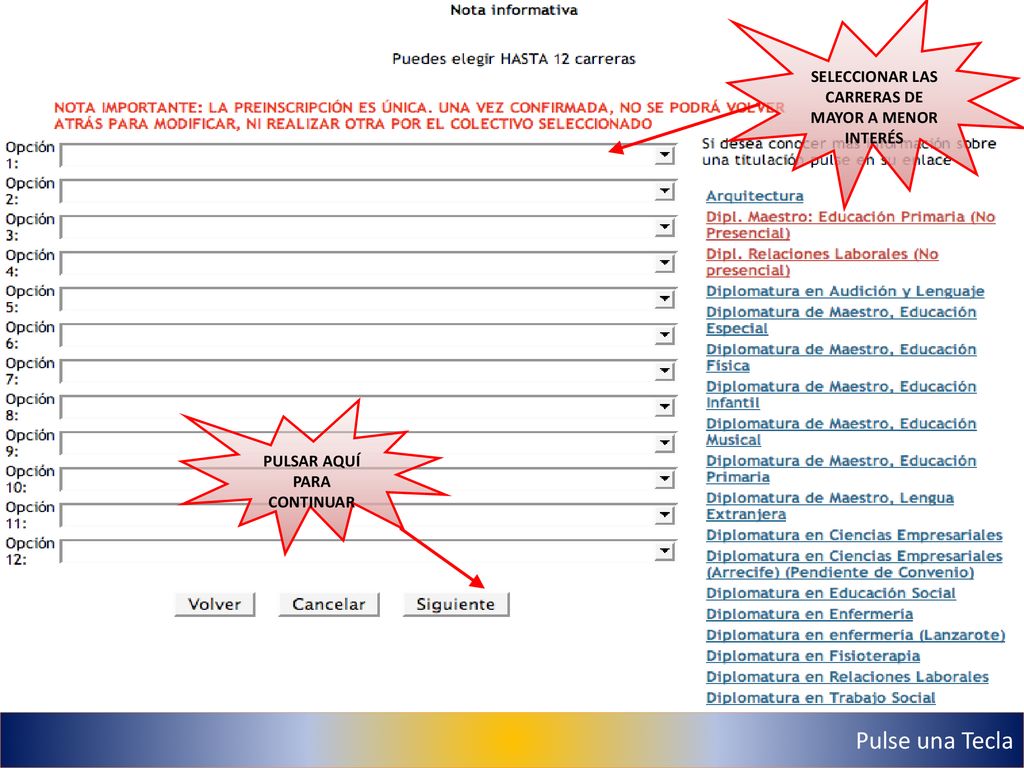1024x768 pixels.
Task: Open Dipl. Relaciones Laborales (No presencial) link
Action: tap(822, 262)
